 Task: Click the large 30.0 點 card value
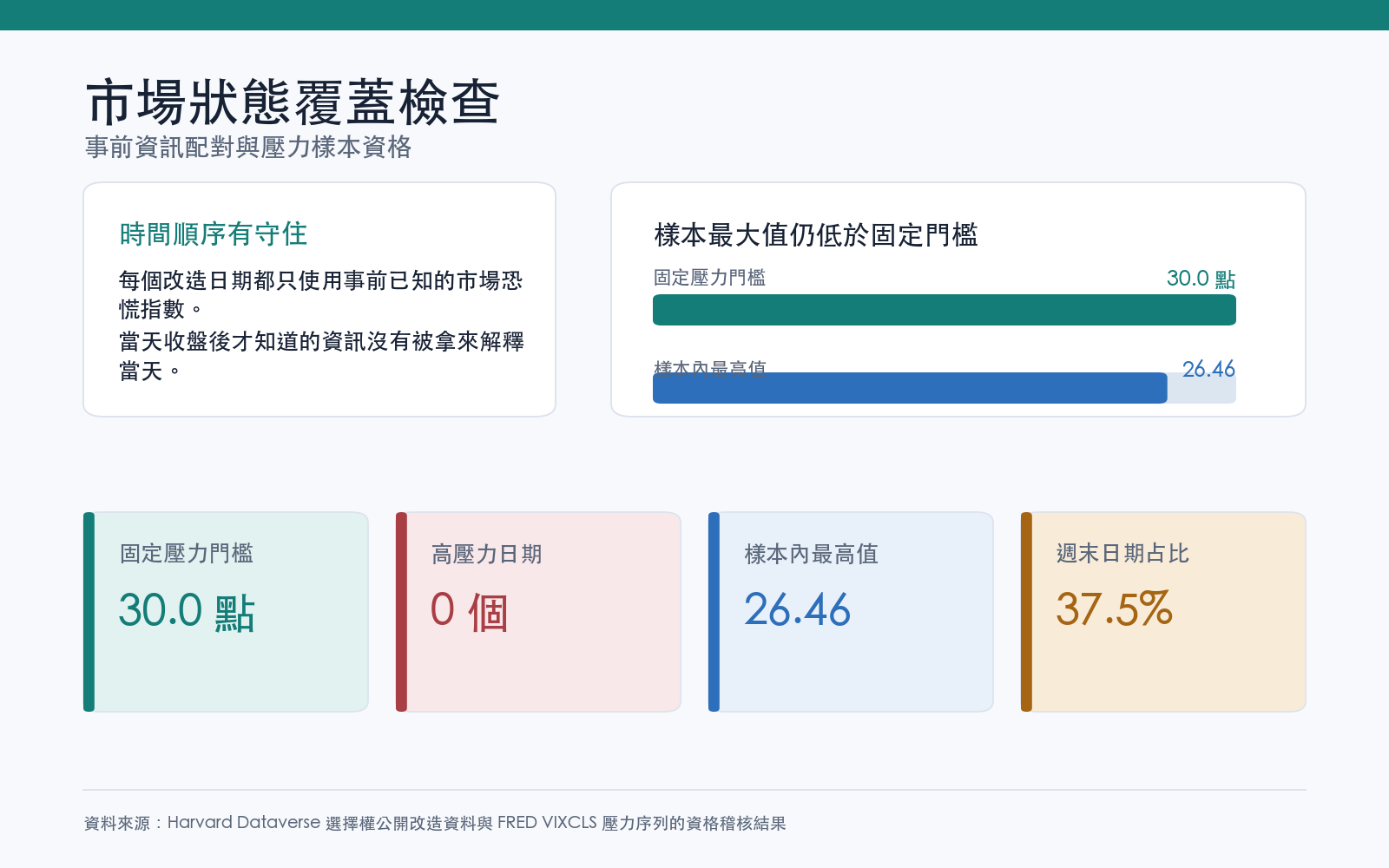pyautogui.click(x=187, y=610)
